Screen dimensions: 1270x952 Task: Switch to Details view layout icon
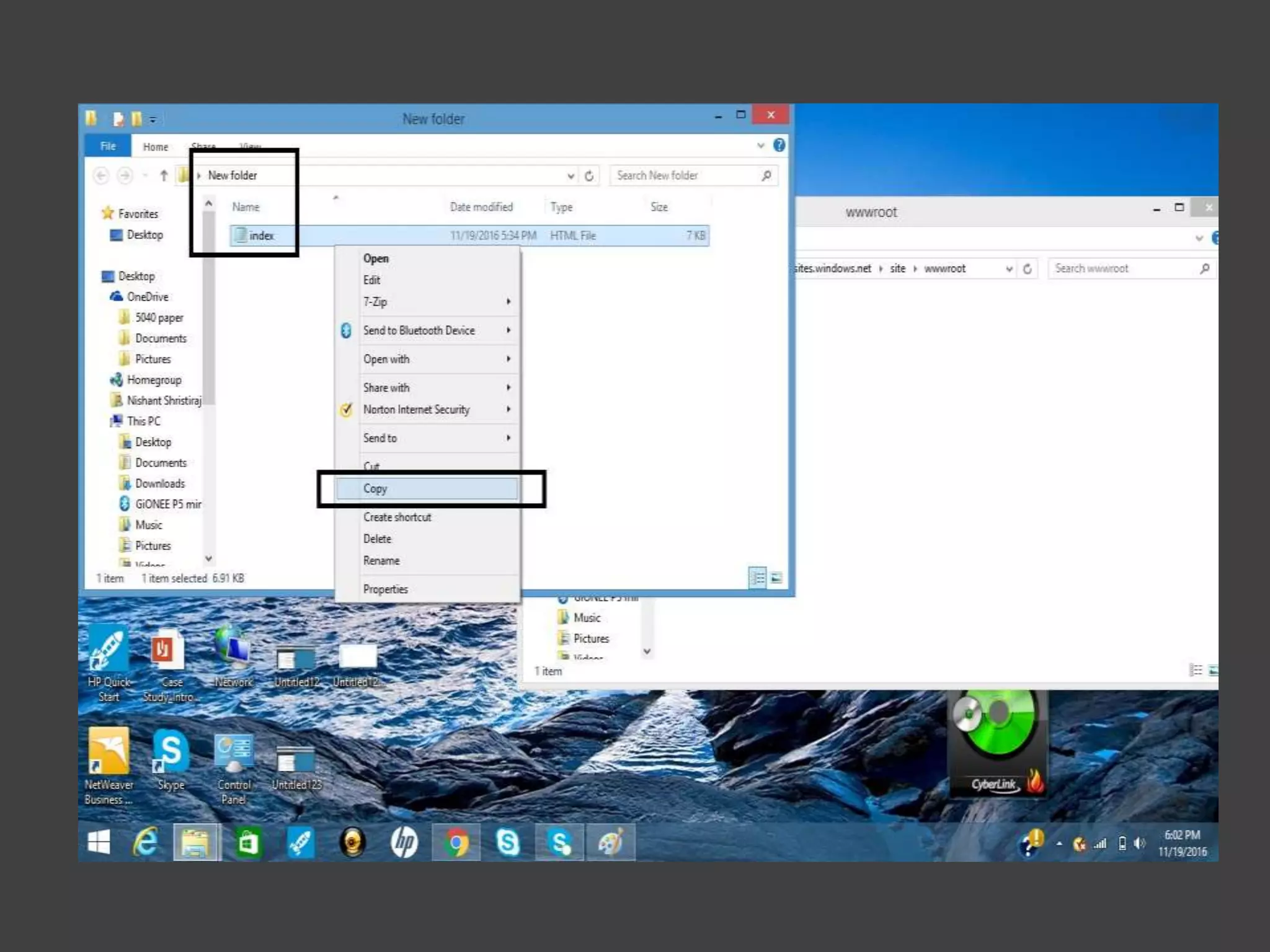pos(757,579)
